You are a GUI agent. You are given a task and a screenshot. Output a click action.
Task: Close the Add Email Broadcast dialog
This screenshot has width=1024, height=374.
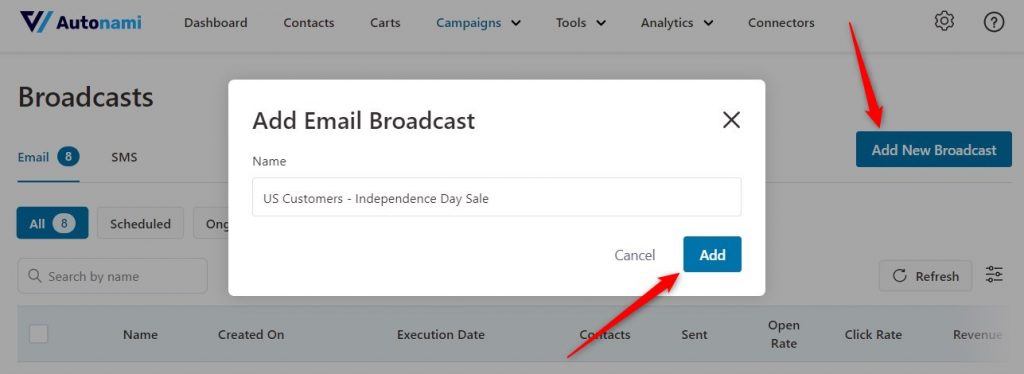[731, 119]
